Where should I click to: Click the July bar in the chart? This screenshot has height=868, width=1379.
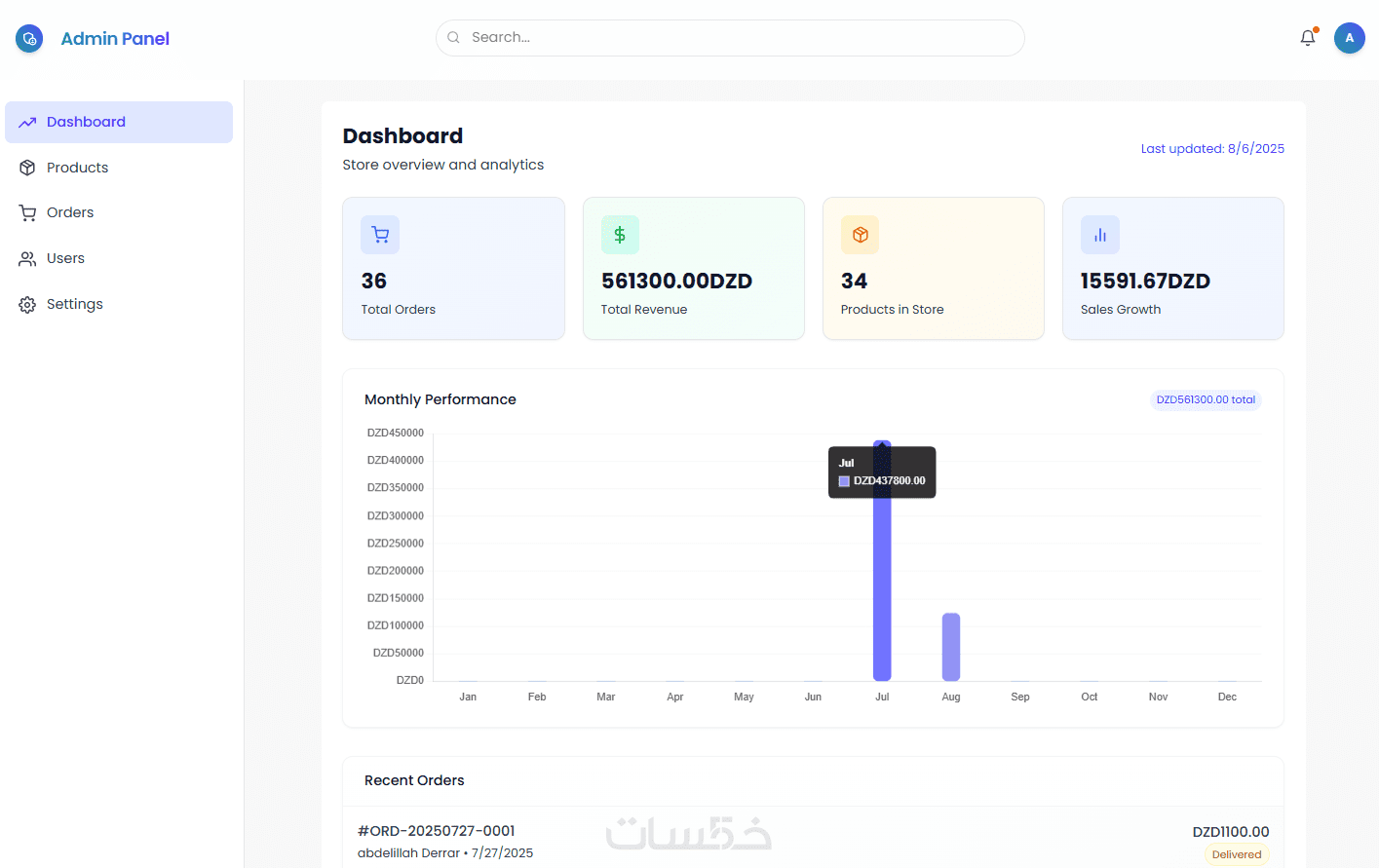[x=882, y=561]
